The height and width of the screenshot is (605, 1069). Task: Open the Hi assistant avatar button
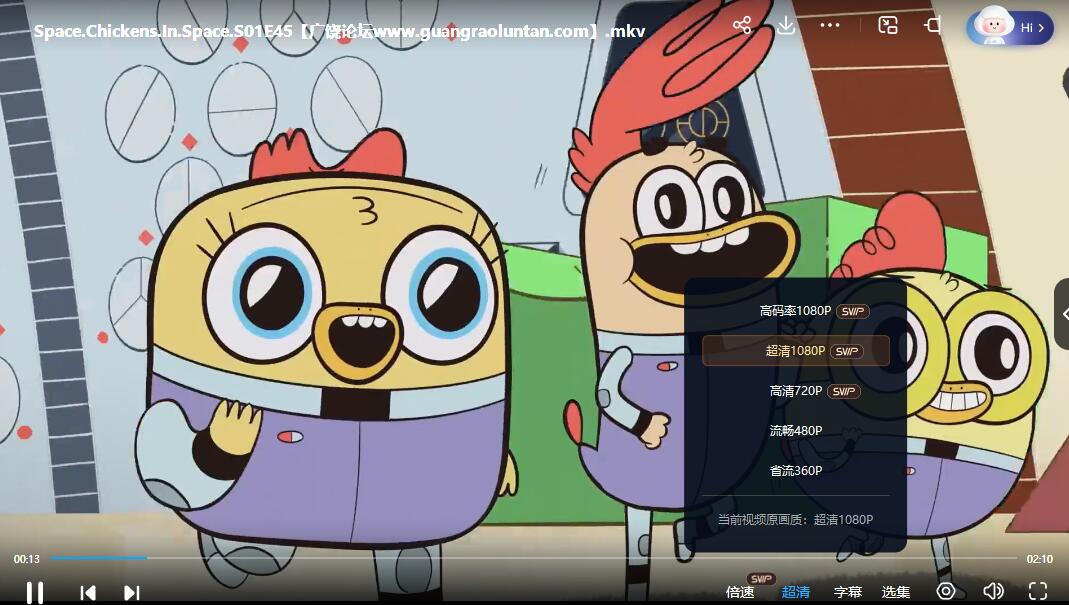[x=1010, y=27]
